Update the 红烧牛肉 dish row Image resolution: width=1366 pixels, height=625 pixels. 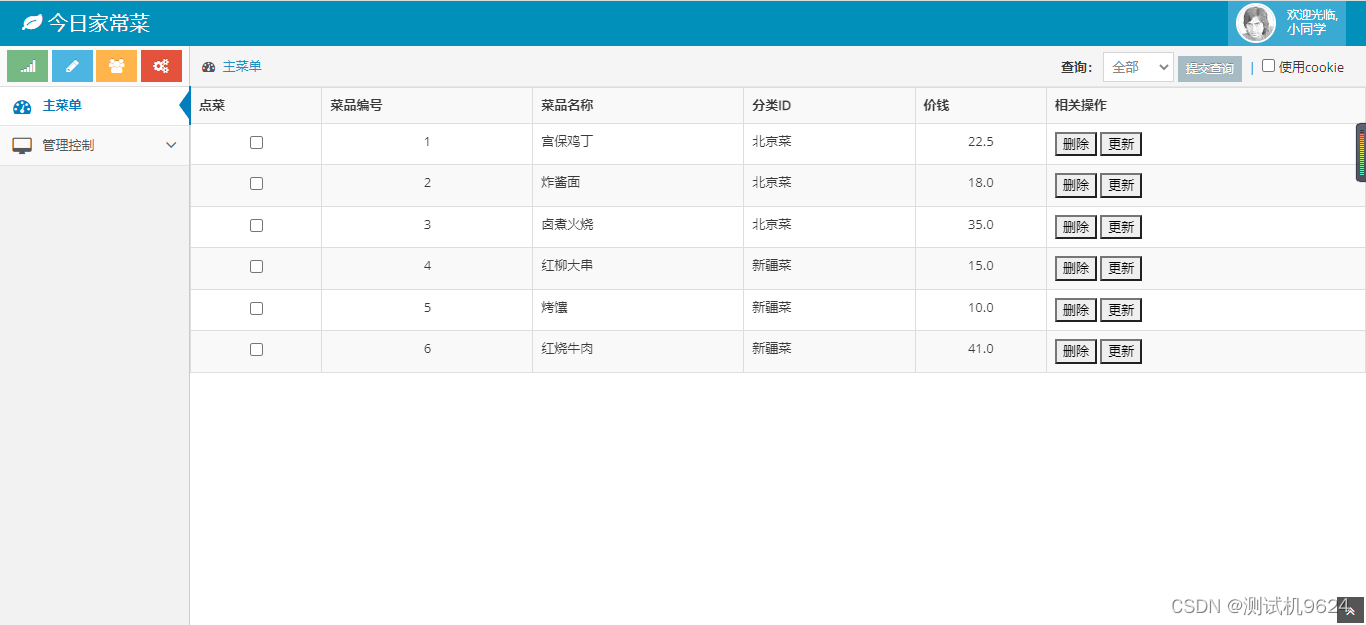tap(1121, 351)
